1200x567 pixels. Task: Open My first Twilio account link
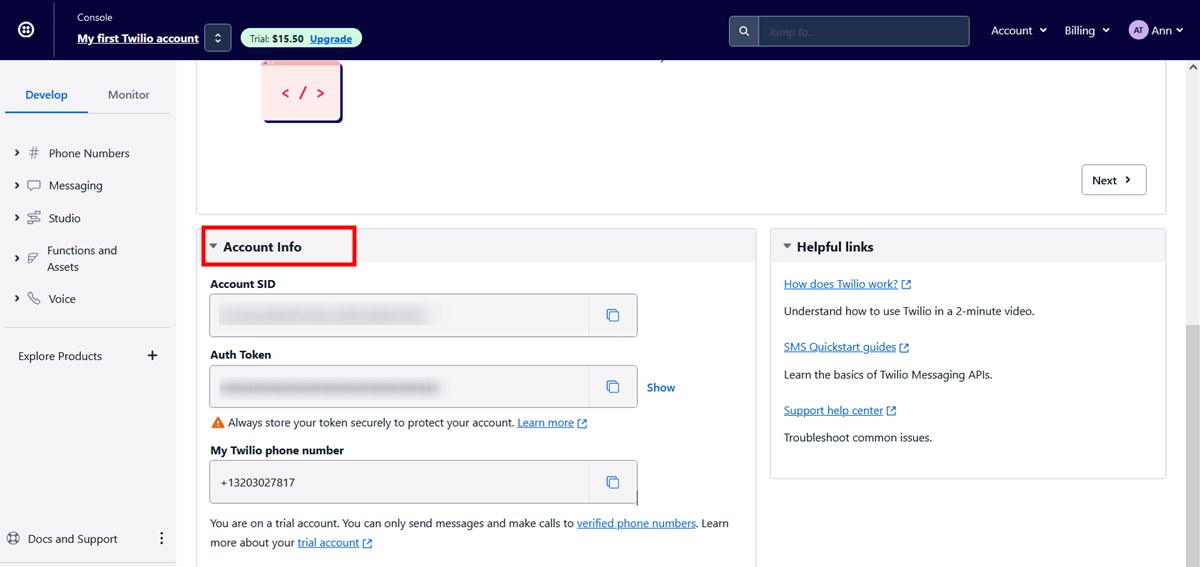[x=138, y=38]
